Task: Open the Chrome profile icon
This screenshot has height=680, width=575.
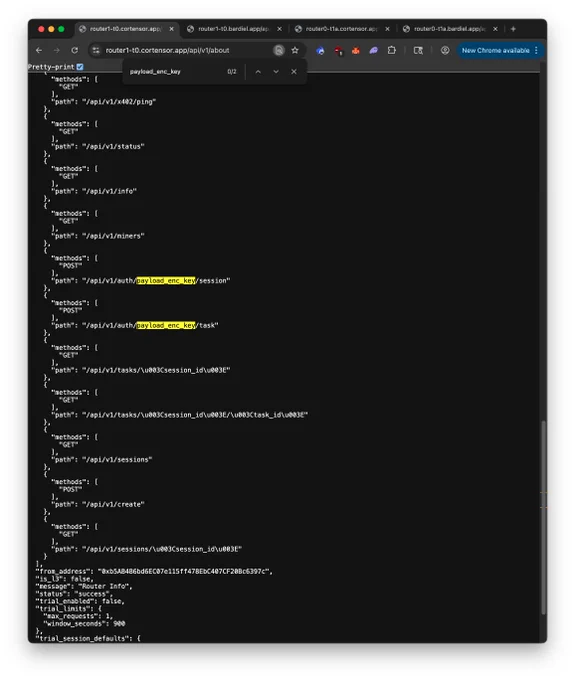Action: click(445, 50)
